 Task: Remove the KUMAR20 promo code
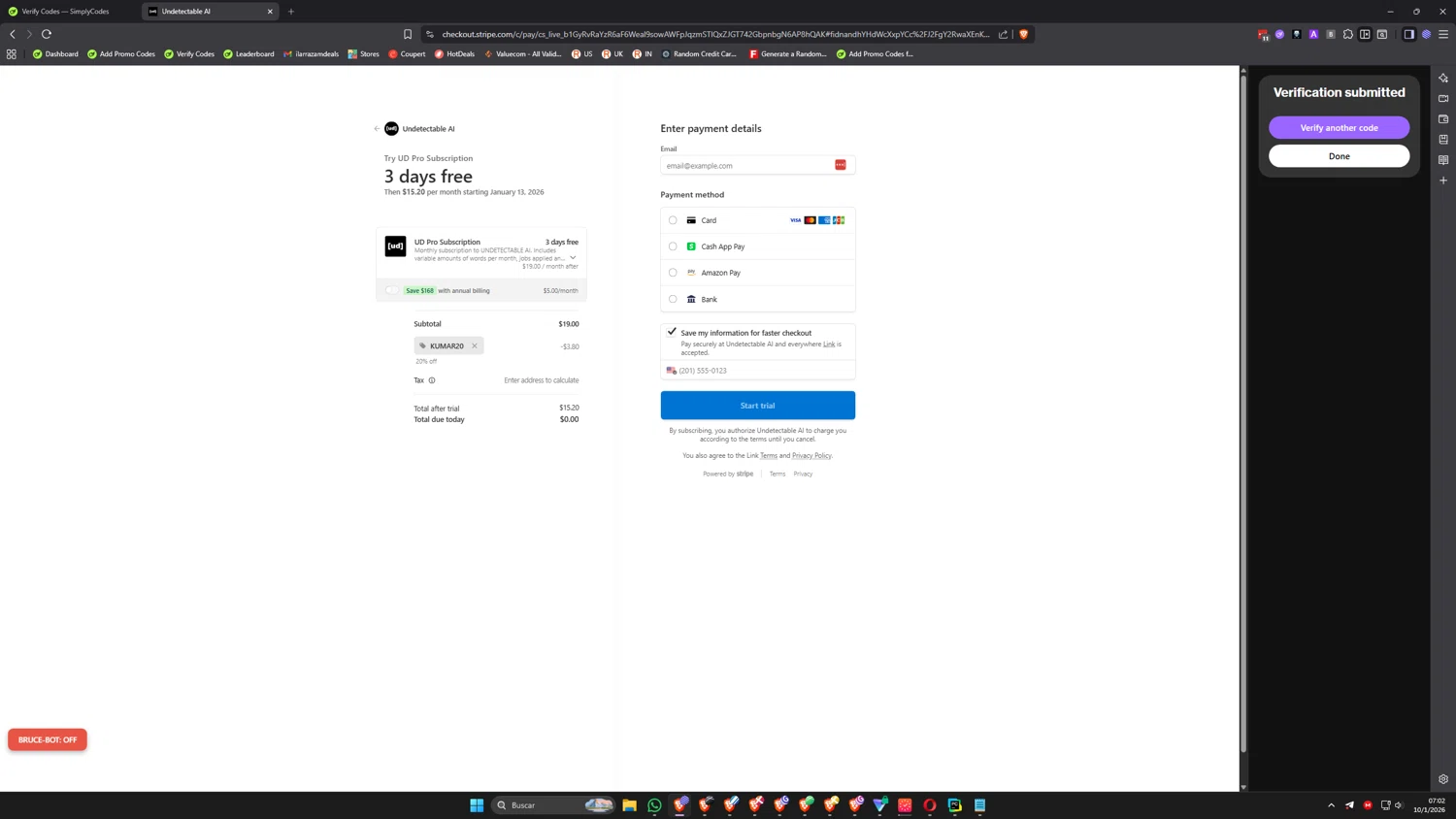475,345
